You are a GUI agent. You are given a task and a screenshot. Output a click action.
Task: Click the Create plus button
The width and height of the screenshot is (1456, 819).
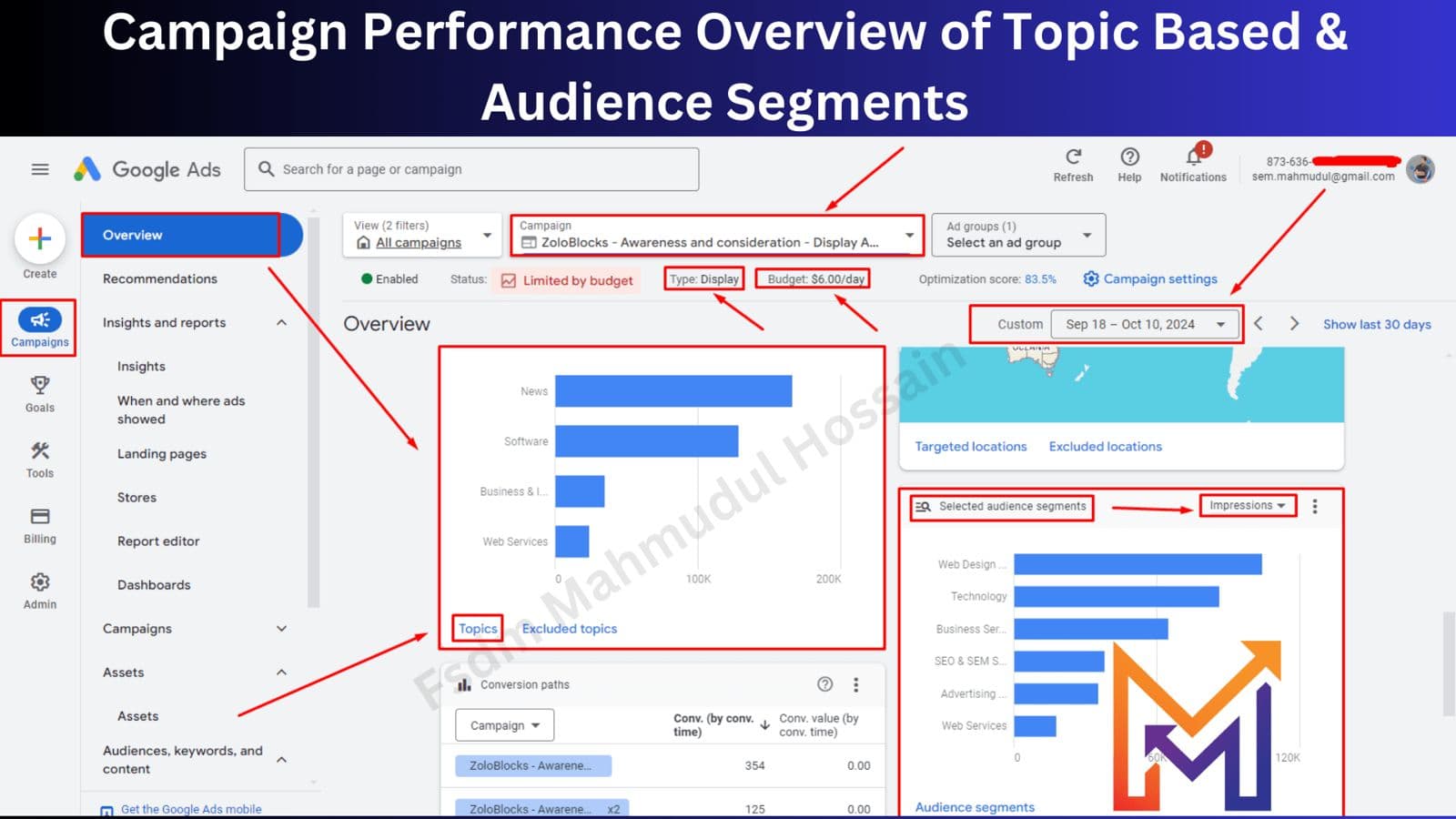40,239
